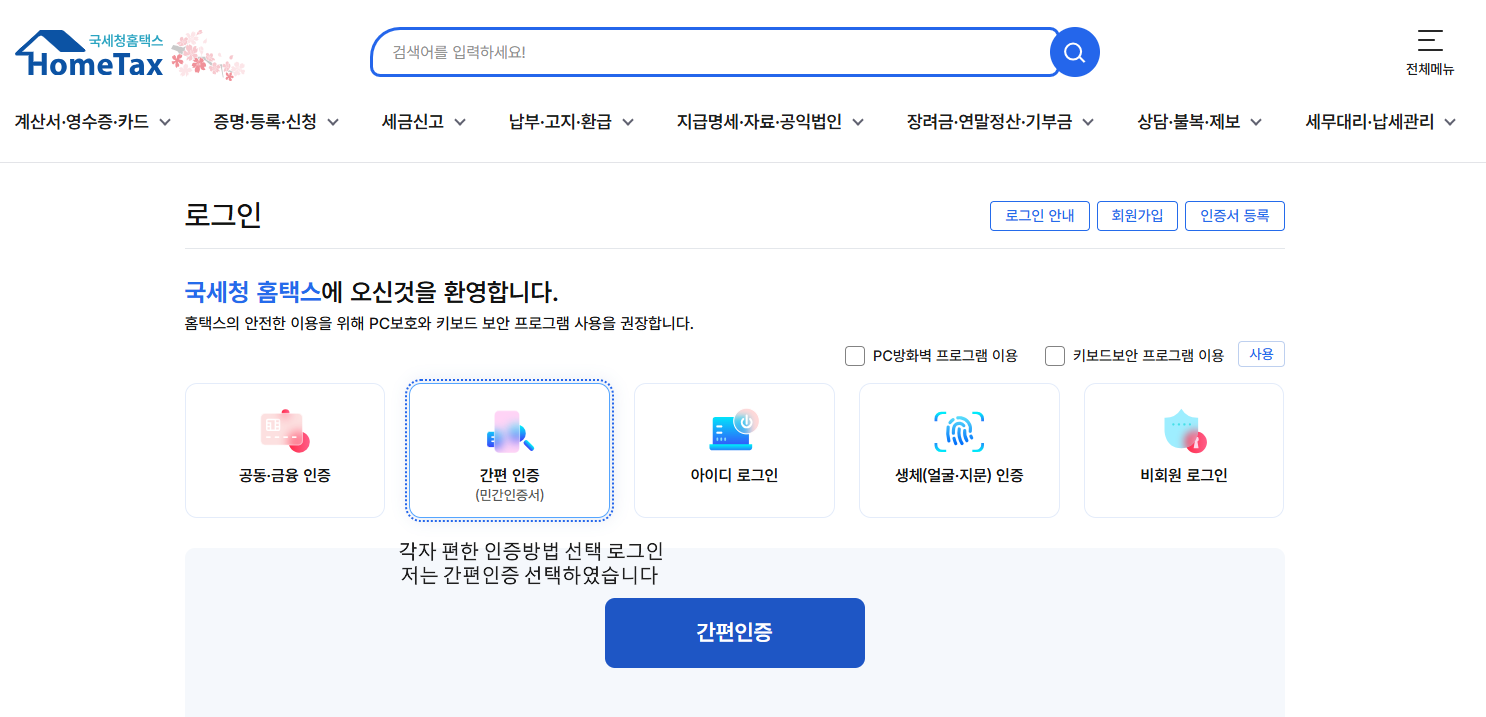
Task: Click the search magnifier icon
Action: click(x=1074, y=52)
